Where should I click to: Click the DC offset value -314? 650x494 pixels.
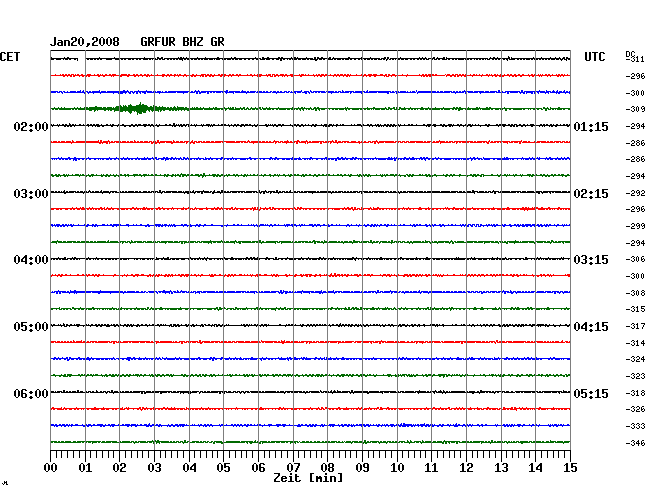click(x=635, y=343)
